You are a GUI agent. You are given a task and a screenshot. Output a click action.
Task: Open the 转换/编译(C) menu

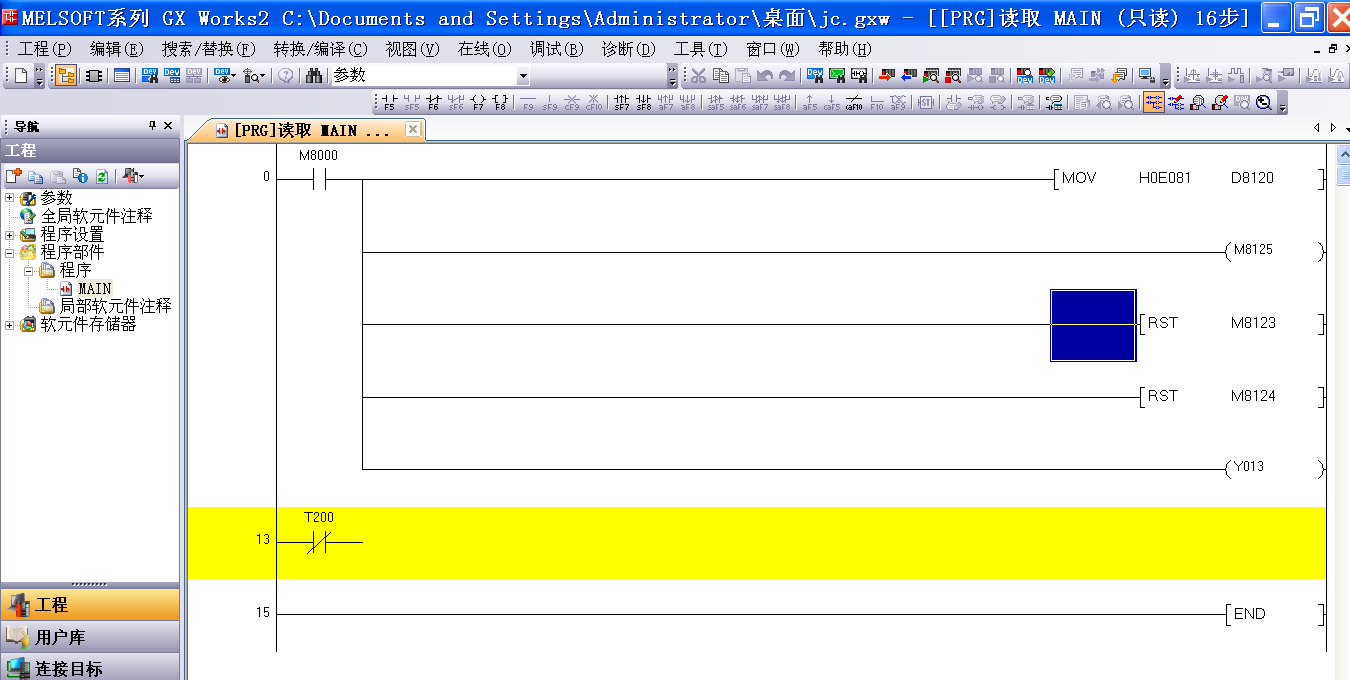tap(320, 49)
